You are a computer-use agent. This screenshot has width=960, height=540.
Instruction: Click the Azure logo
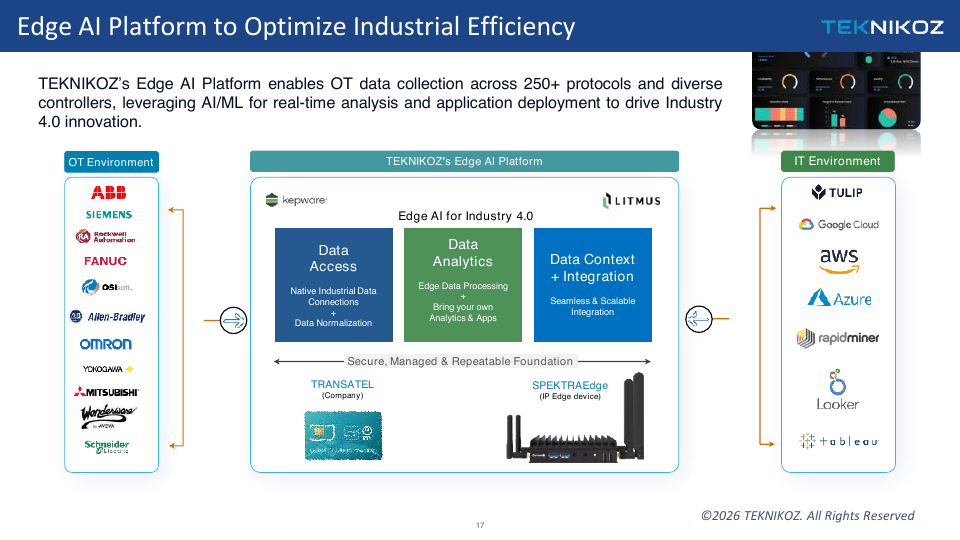[x=839, y=298]
